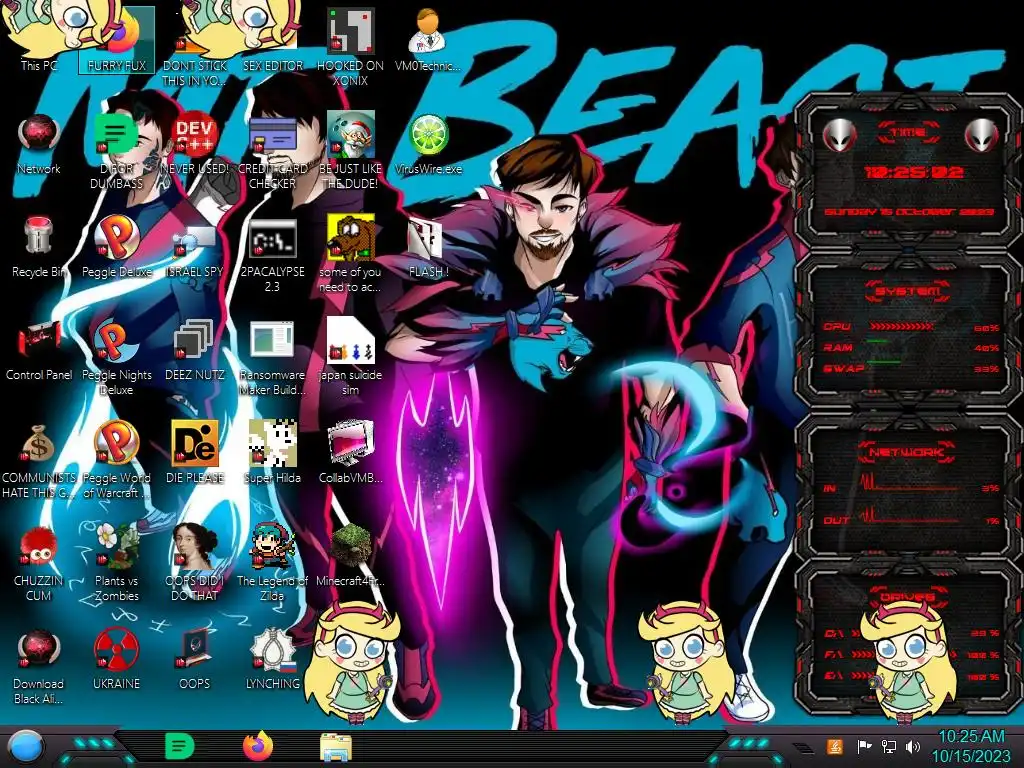Open the DEEZ NUTZ stacked-windows icon

click(195, 350)
